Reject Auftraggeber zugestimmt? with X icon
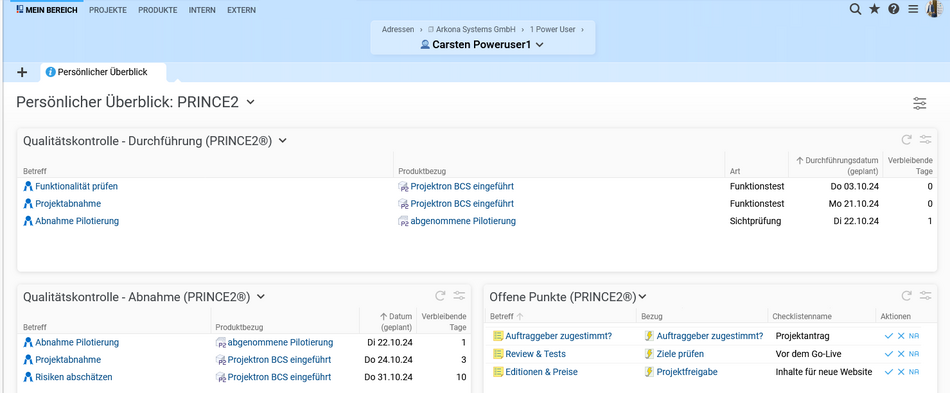950x393 pixels. click(x=901, y=336)
